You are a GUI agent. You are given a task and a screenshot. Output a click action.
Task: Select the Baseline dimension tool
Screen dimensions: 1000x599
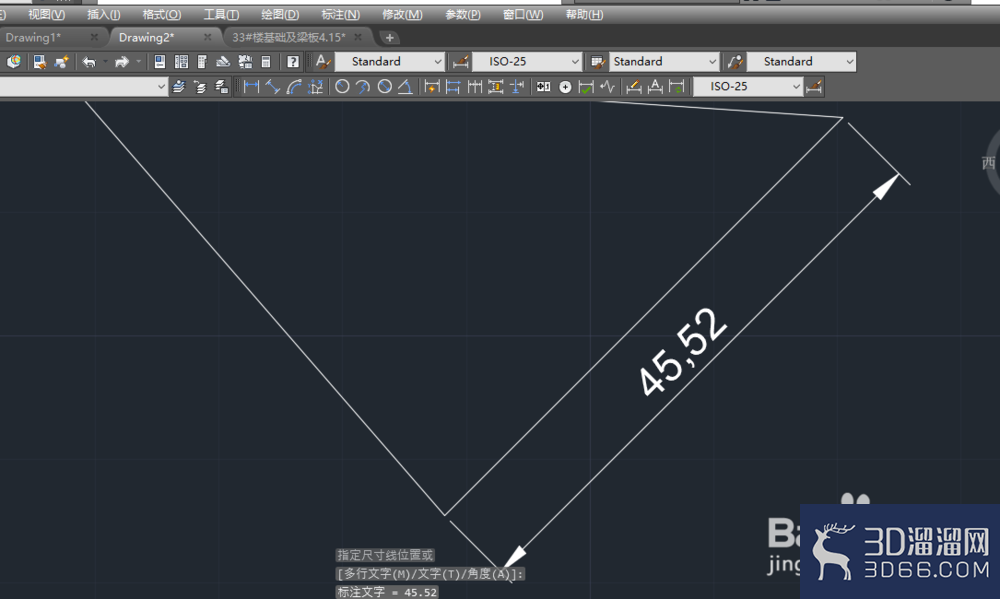point(453,87)
